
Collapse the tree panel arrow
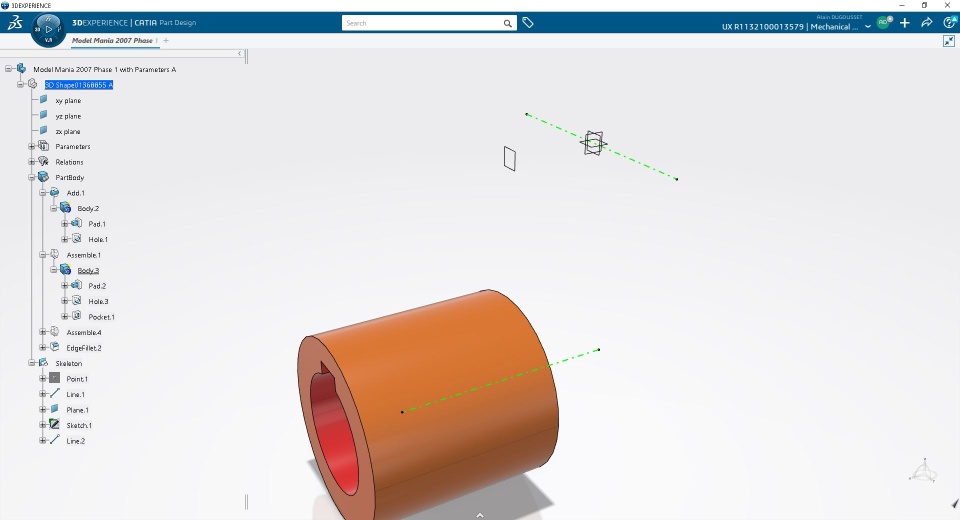pos(240,54)
